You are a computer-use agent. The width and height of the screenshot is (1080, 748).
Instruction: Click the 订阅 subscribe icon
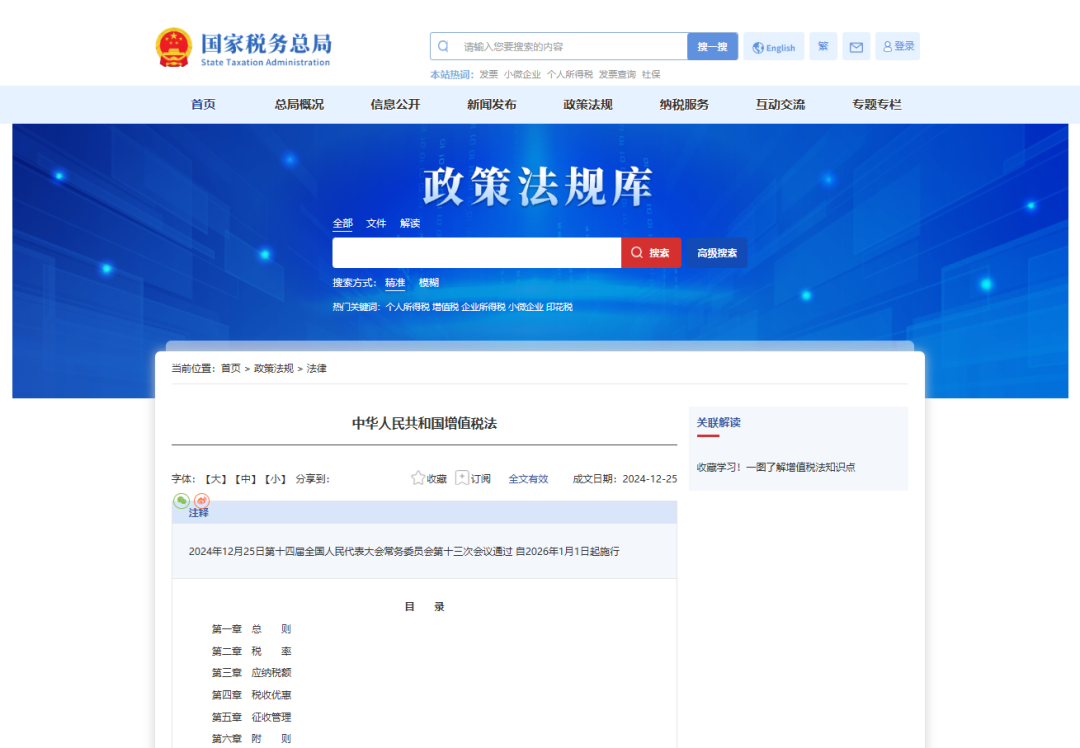click(461, 478)
